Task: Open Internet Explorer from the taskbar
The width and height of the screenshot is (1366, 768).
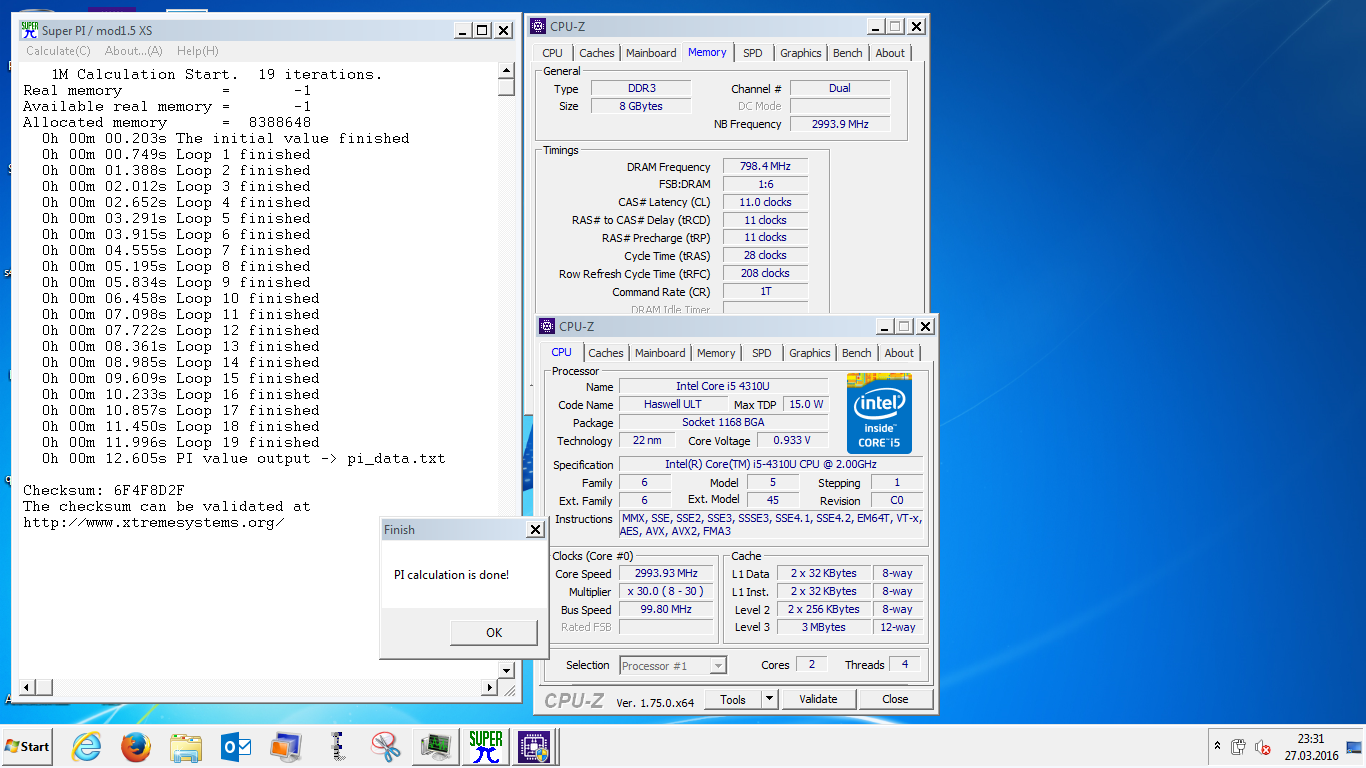Action: click(x=87, y=746)
